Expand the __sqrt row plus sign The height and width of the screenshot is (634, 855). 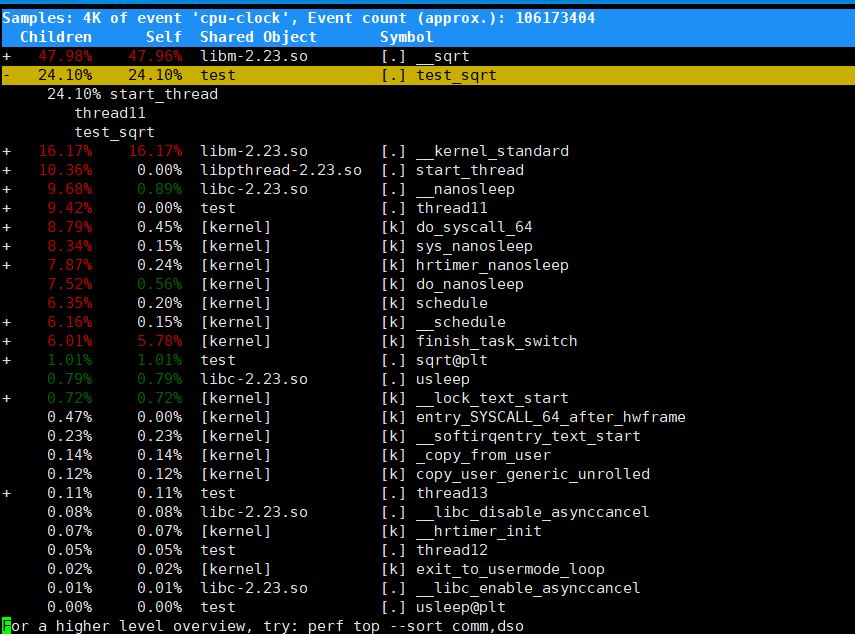click(7, 56)
